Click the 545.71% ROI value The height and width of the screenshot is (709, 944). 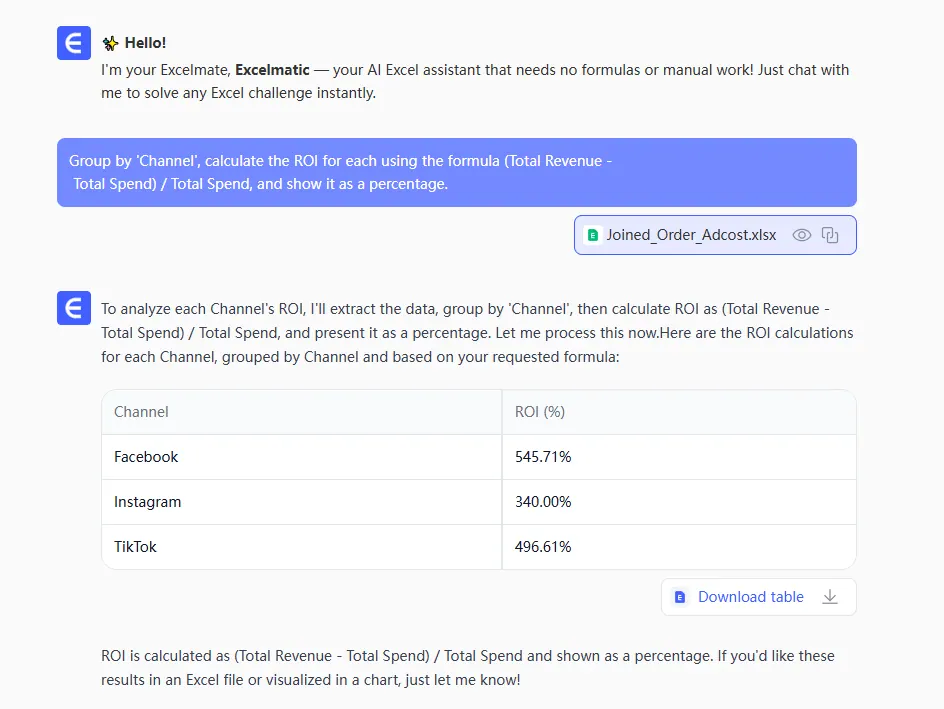[543, 457]
